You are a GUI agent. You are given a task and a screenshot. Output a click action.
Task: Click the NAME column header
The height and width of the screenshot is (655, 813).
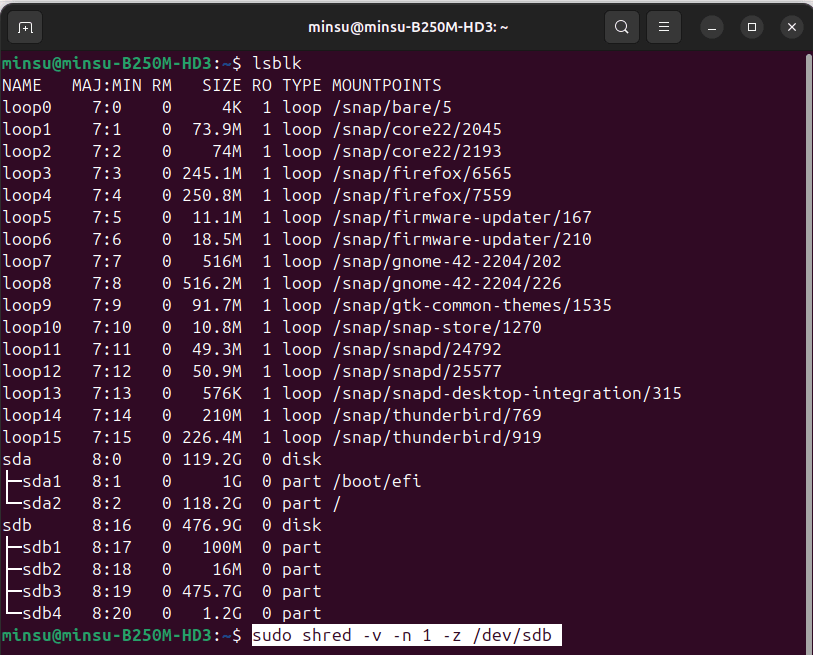coord(22,86)
